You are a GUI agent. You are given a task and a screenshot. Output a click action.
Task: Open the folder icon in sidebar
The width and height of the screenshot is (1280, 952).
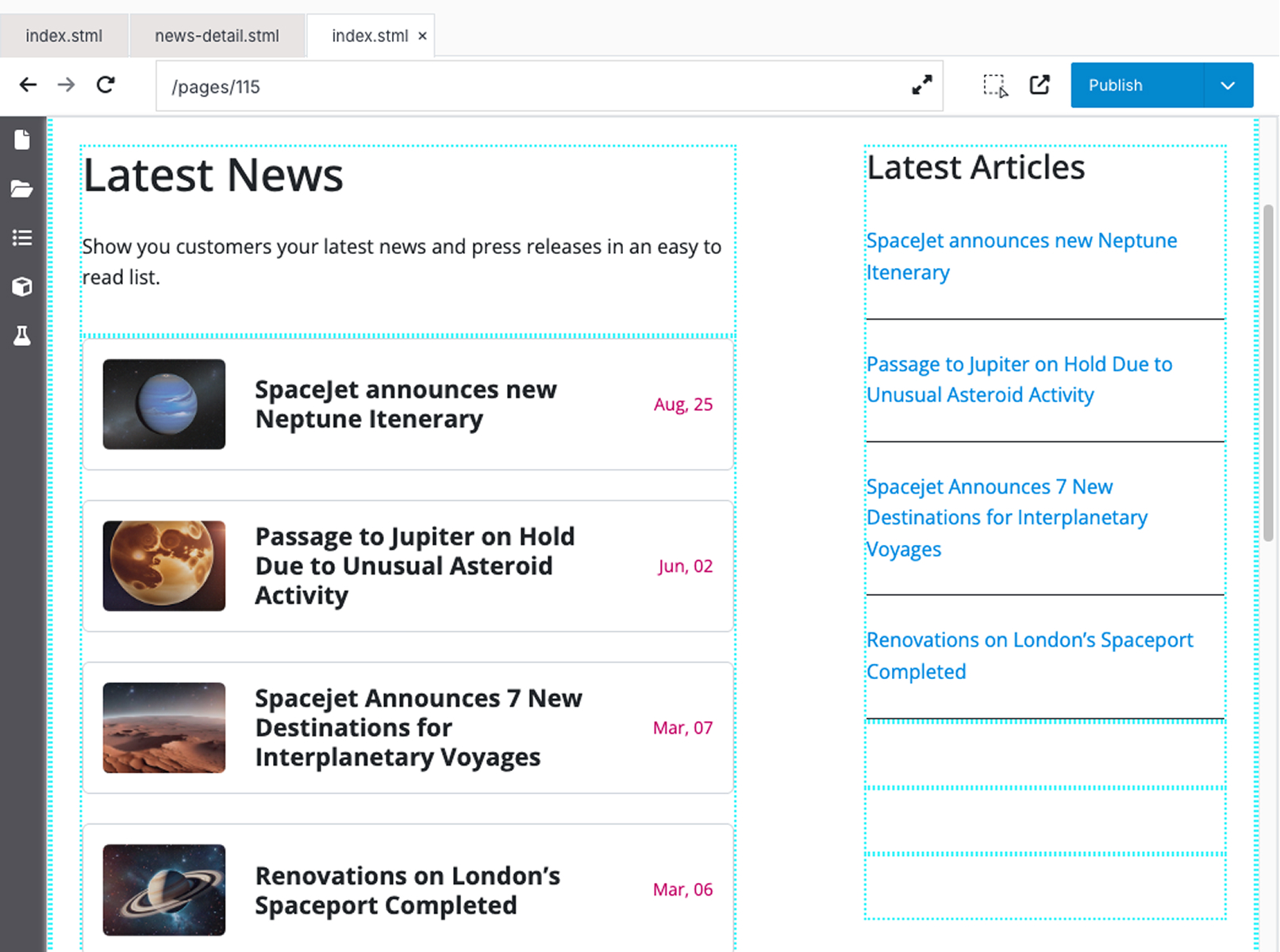point(22,189)
